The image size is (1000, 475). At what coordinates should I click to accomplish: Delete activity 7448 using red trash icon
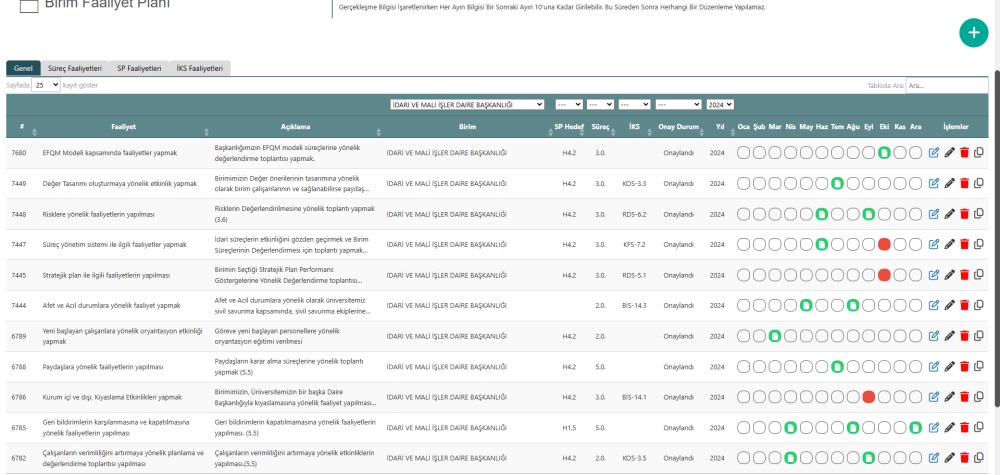964,214
